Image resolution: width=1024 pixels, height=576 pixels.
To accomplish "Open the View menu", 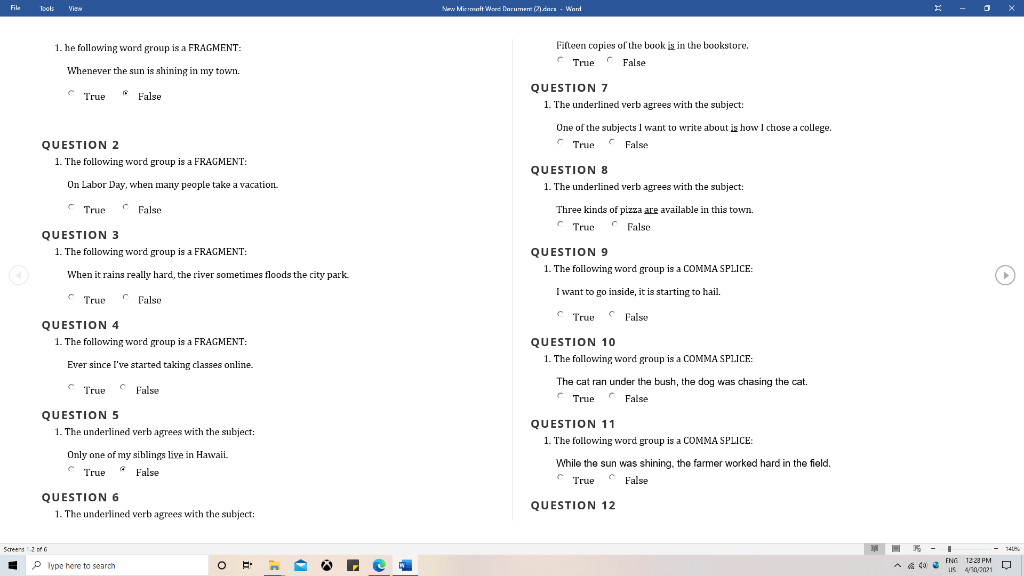I will point(75,8).
